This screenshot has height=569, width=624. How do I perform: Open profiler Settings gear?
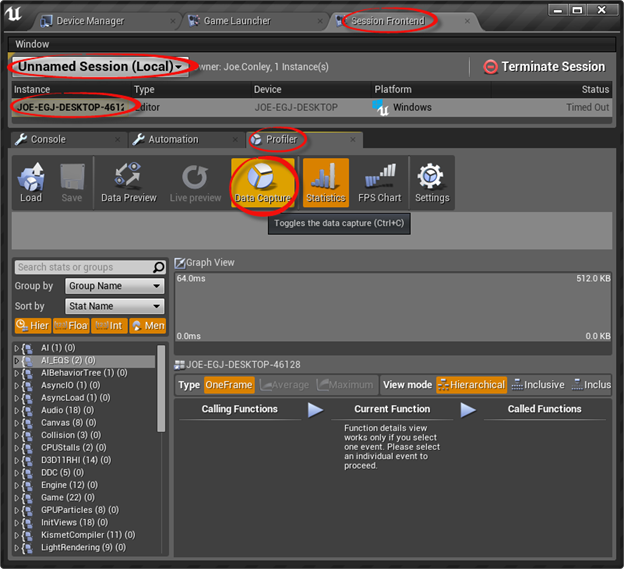point(432,182)
